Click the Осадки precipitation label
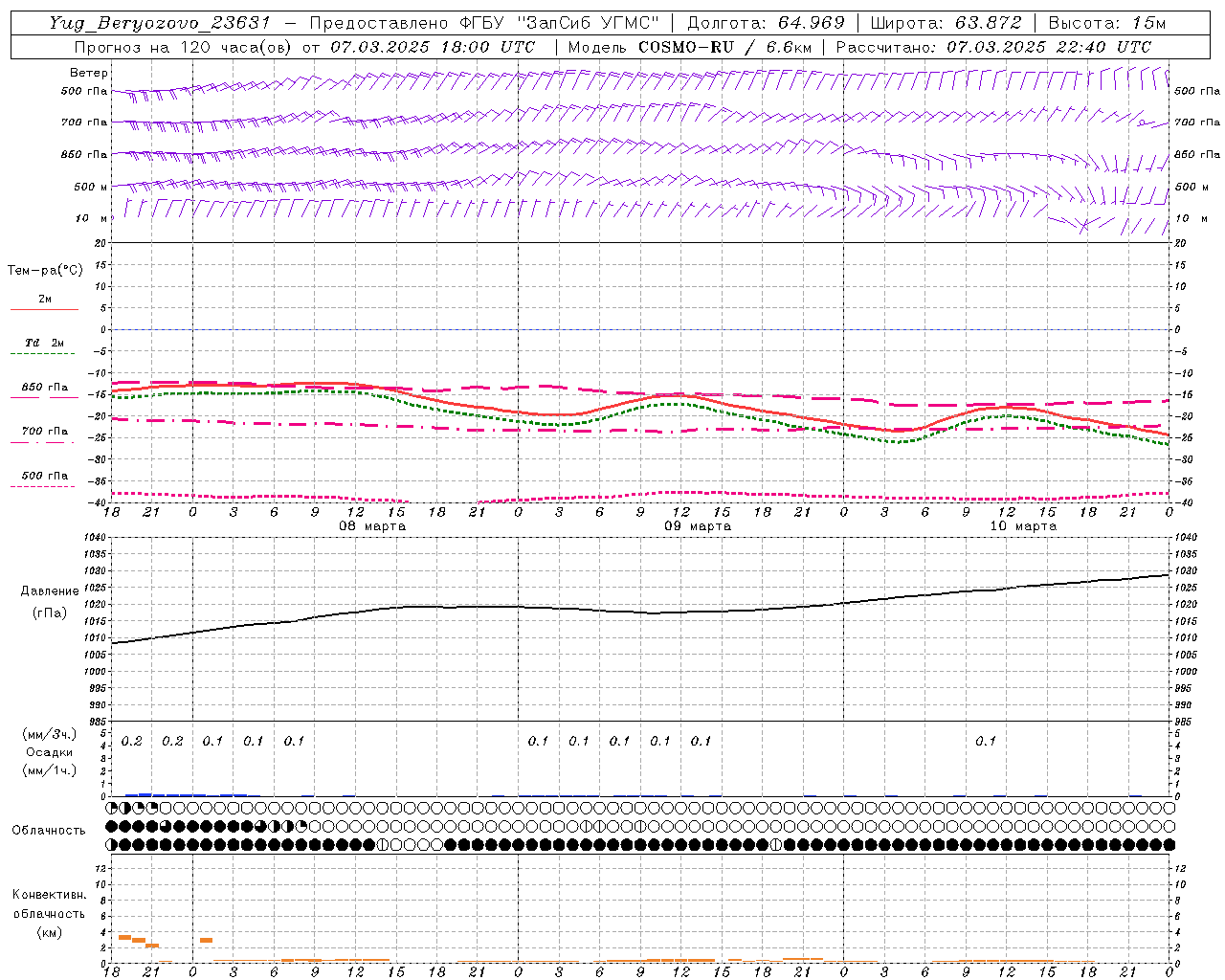Image resolution: width=1225 pixels, height=980 pixels. [50, 752]
